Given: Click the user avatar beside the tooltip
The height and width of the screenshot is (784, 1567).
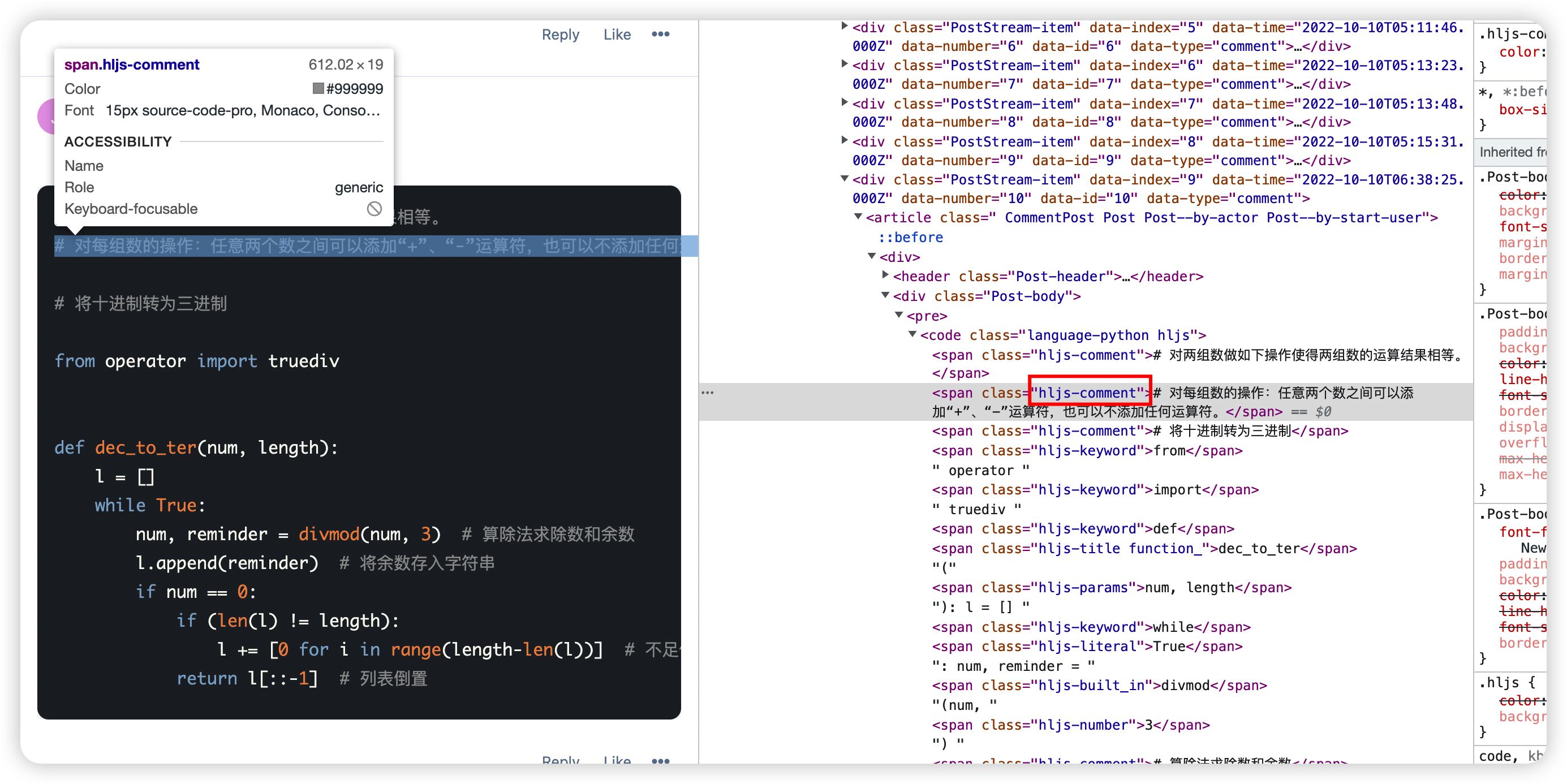Looking at the screenshot, I should click(46, 115).
